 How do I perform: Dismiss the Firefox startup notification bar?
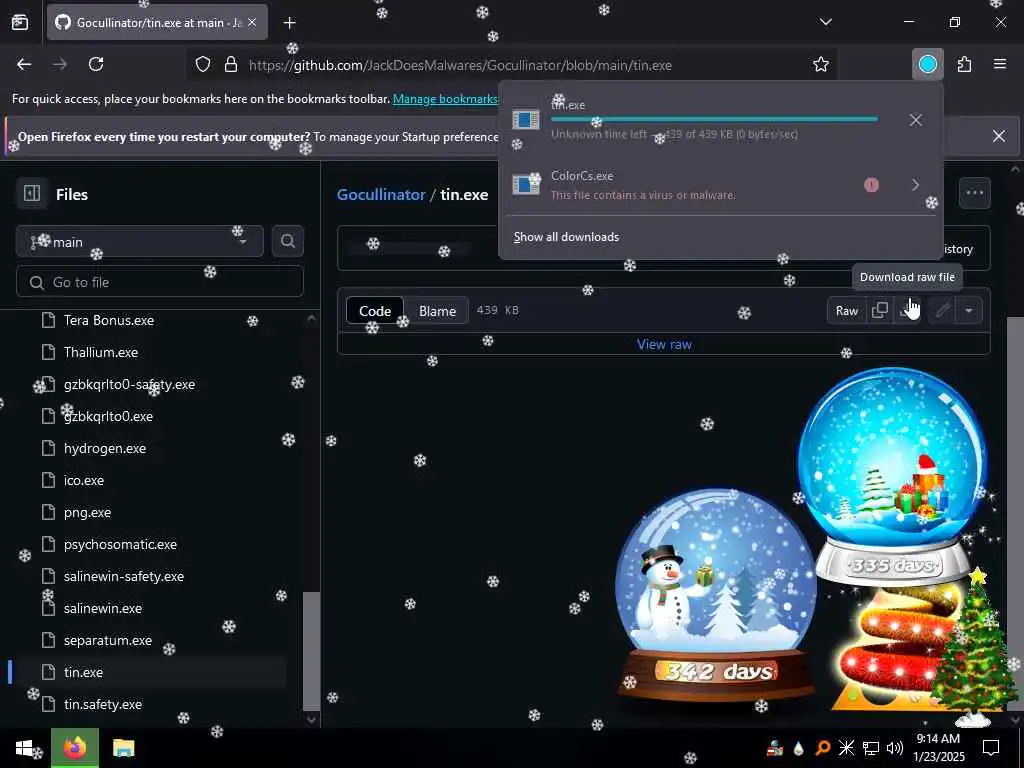click(999, 136)
